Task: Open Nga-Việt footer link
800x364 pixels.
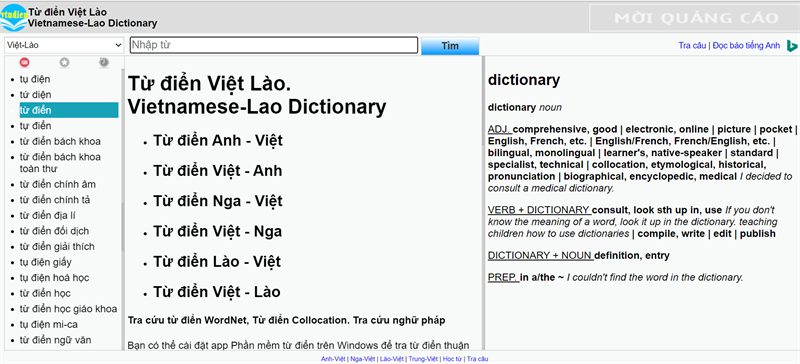Action: point(363,359)
